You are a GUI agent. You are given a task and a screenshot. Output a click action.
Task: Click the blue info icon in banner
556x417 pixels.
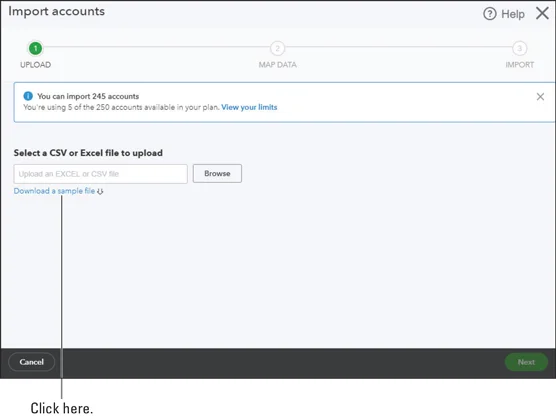pos(28,96)
